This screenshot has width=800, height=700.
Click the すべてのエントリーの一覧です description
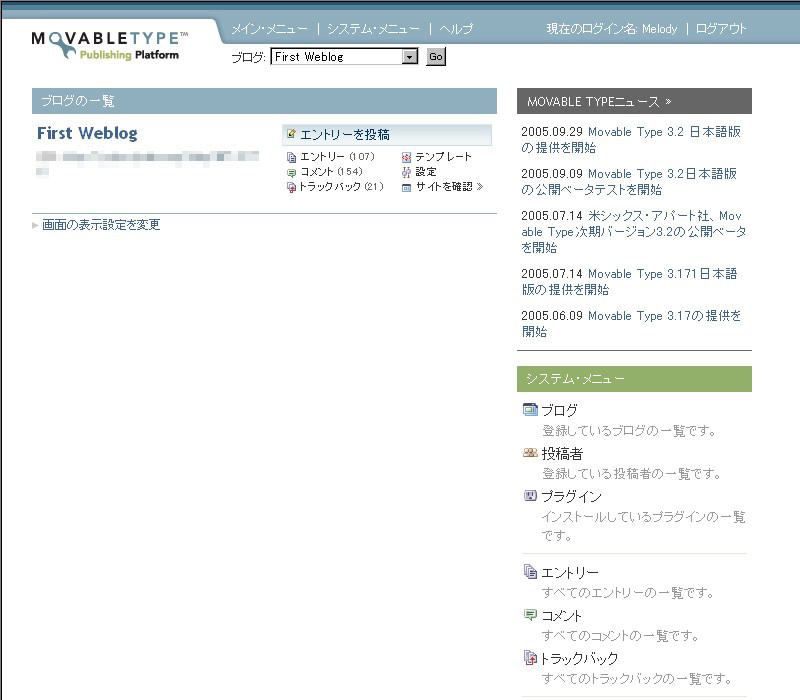tap(628, 592)
